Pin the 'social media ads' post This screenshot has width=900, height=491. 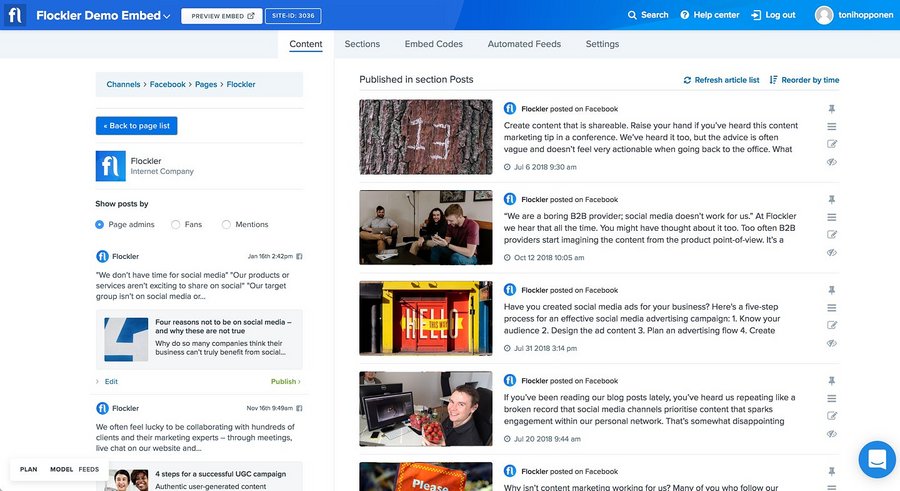[832, 290]
